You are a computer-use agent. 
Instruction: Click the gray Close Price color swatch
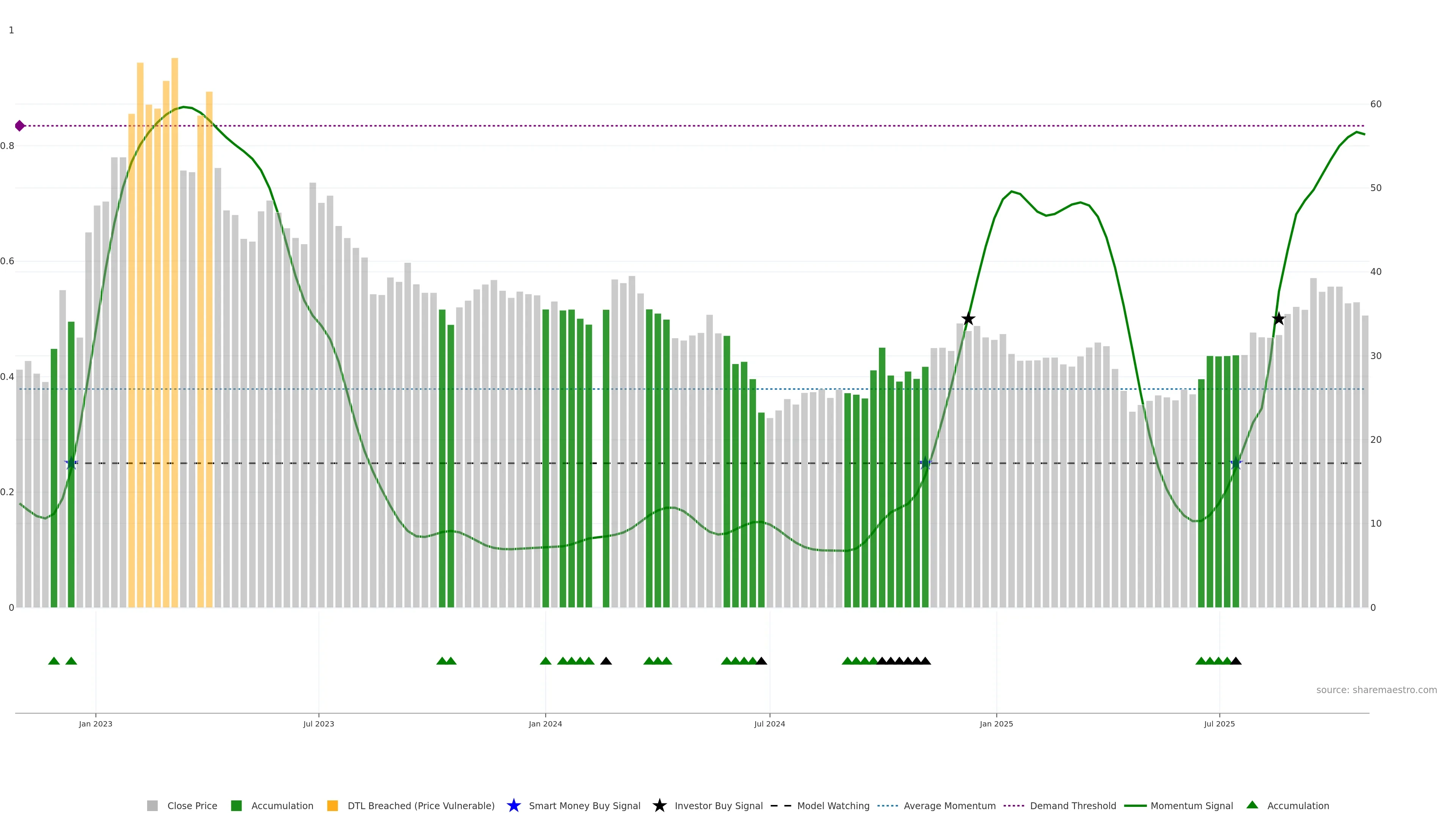click(x=152, y=805)
